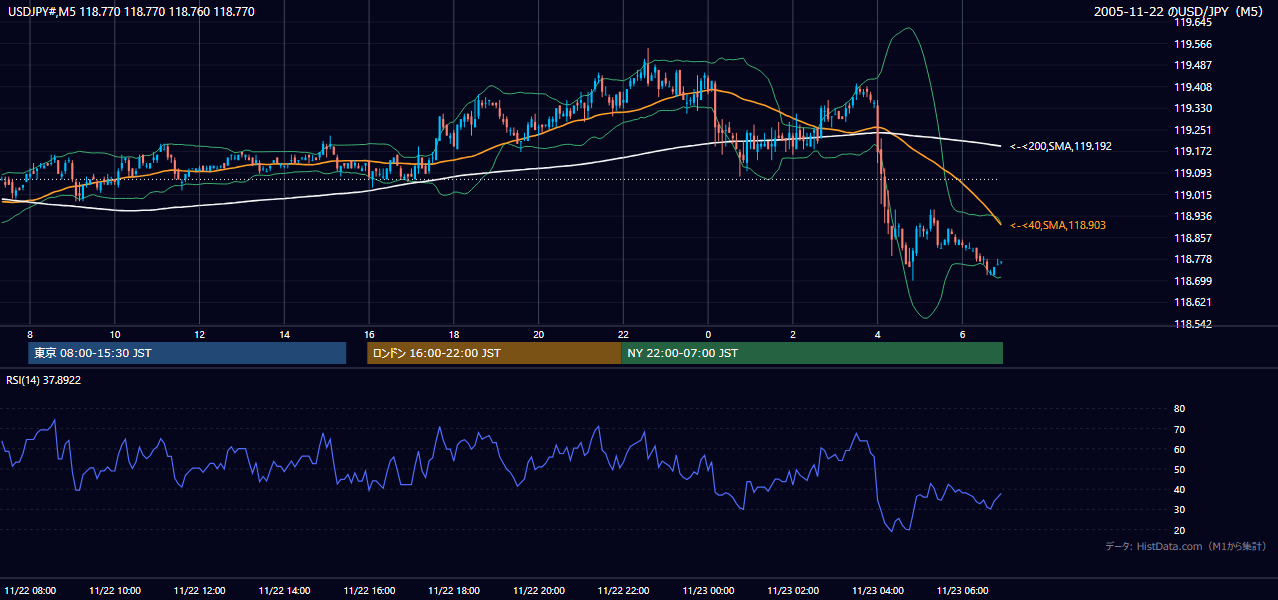Click price level 119.015 on the axis
This screenshot has width=1278, height=600.
click(x=1194, y=195)
